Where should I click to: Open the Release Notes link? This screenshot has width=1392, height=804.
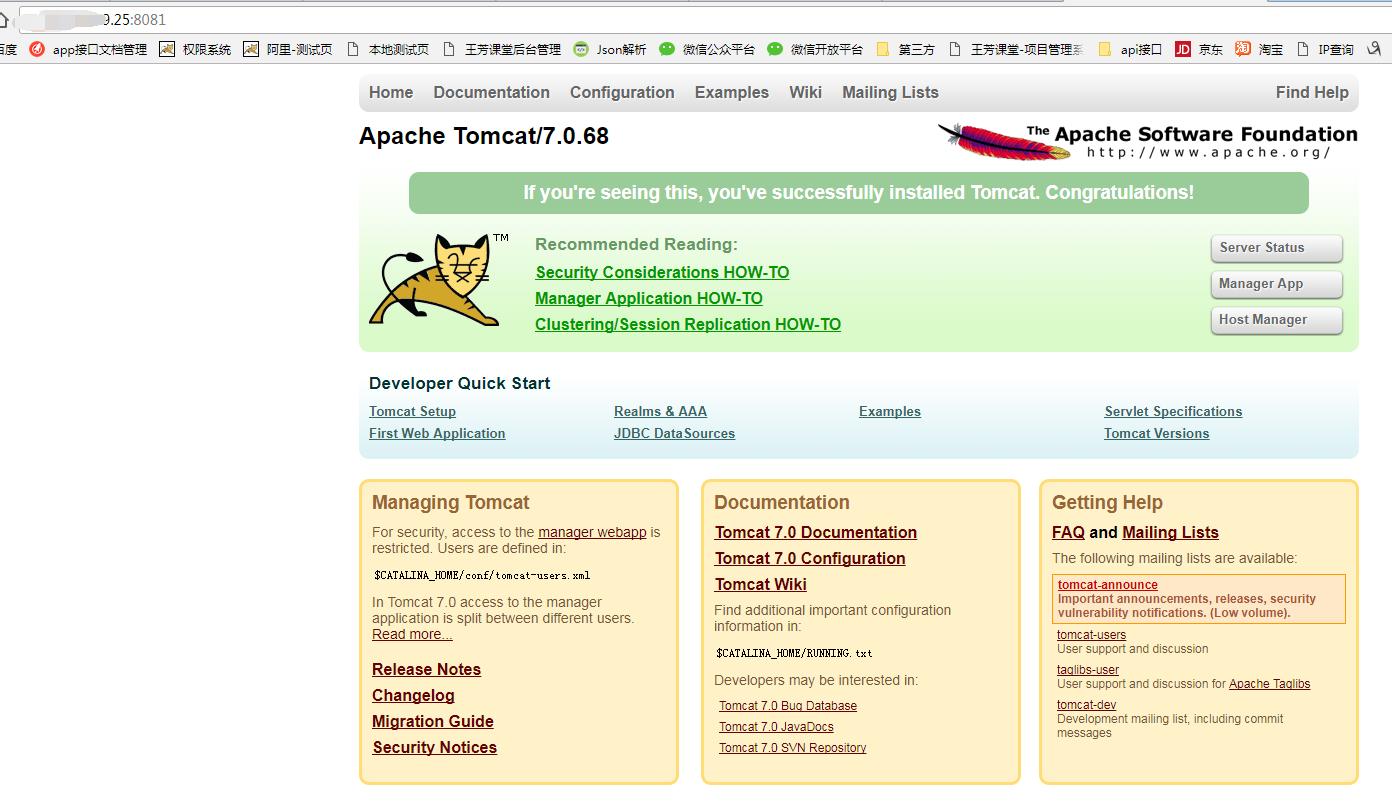[426, 669]
